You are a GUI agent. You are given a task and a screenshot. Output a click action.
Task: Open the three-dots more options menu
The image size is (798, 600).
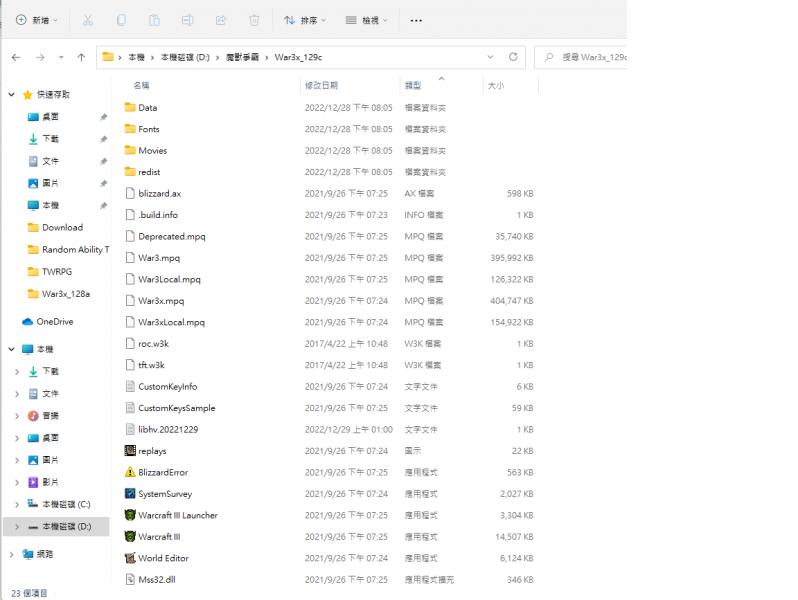click(416, 20)
